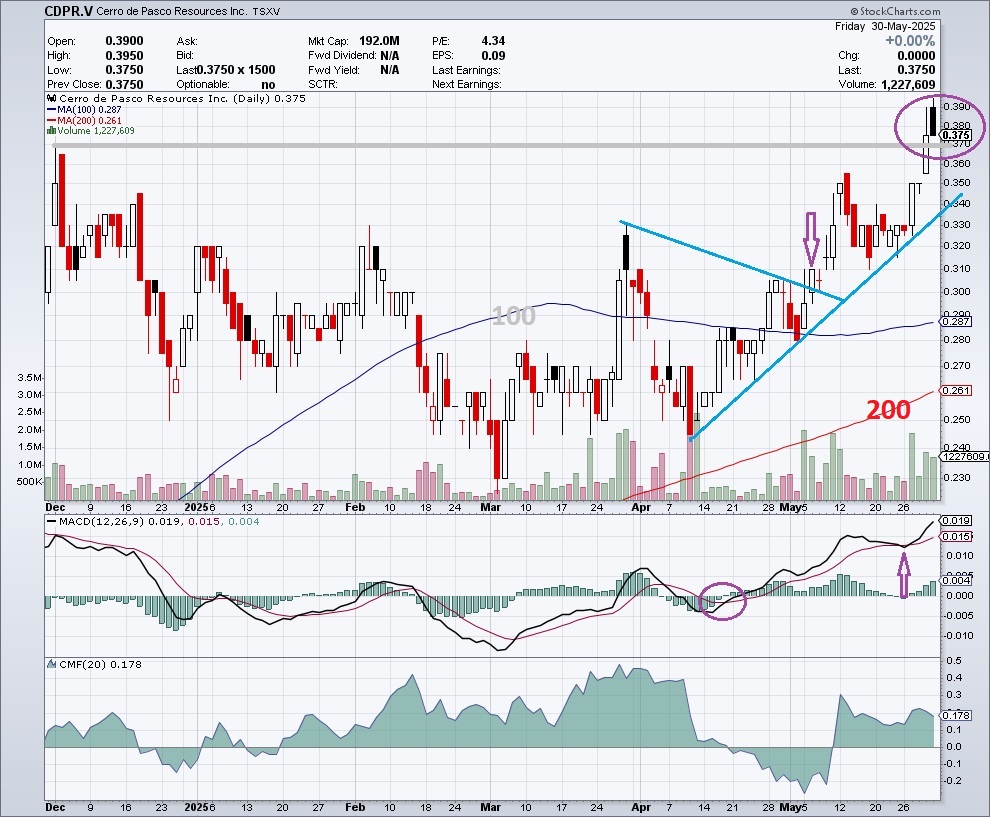This screenshot has height=817, width=990.
Task: Click the 0.261 moving average tag on axis
Action: 956,391
